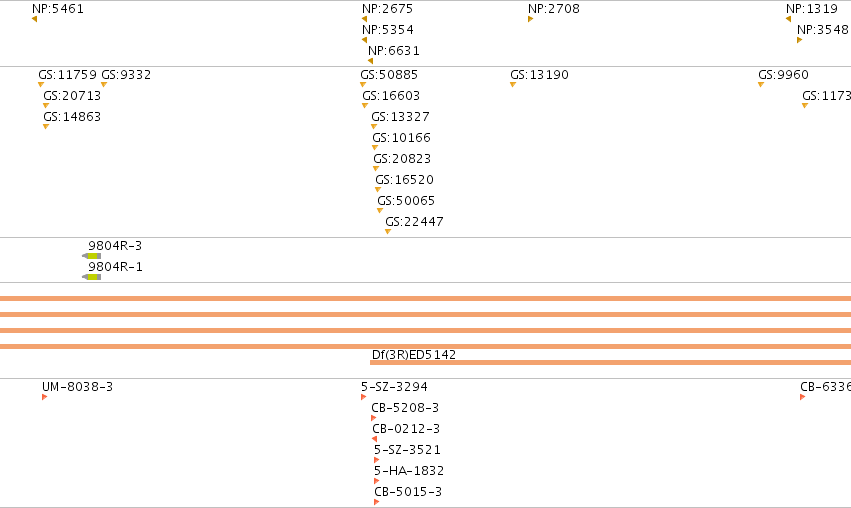
Task: Click the NP:5461 insertion marker triangle
Action: (35, 19)
